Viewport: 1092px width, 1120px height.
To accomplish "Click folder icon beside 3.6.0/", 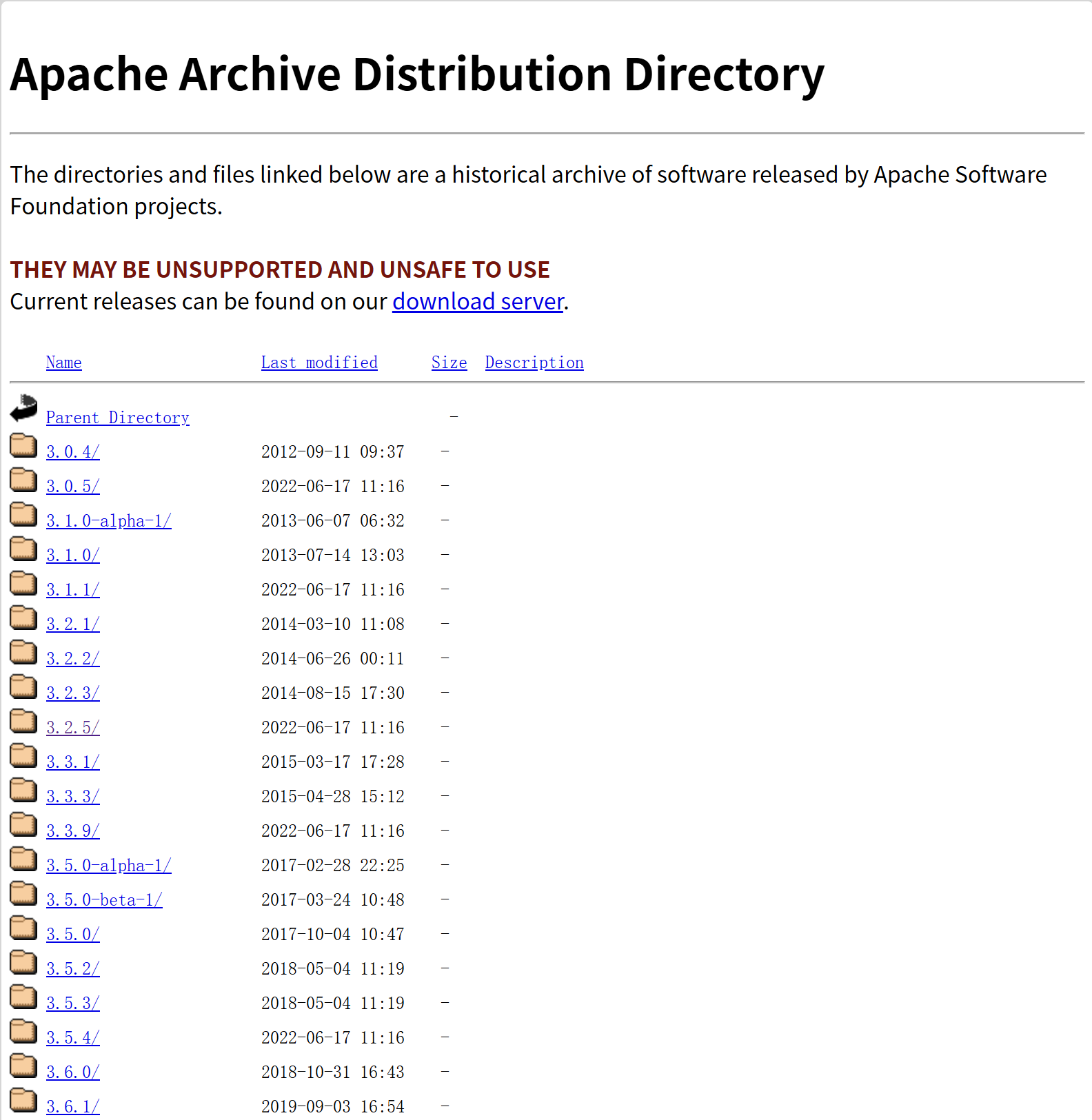I will click(x=23, y=1066).
